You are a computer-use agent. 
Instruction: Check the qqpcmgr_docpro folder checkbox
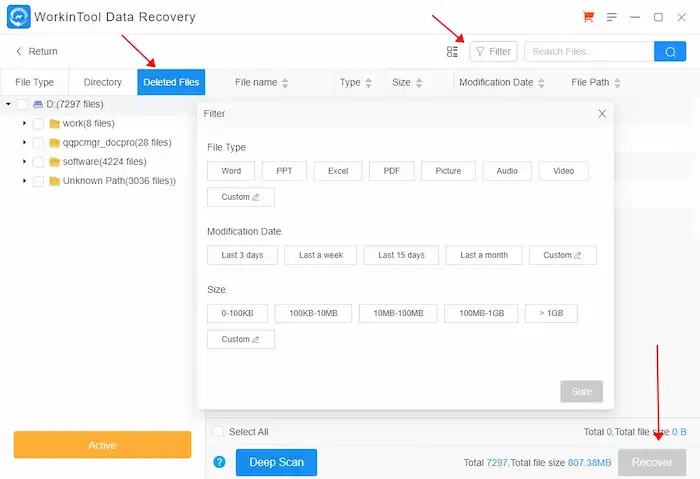tap(38, 143)
